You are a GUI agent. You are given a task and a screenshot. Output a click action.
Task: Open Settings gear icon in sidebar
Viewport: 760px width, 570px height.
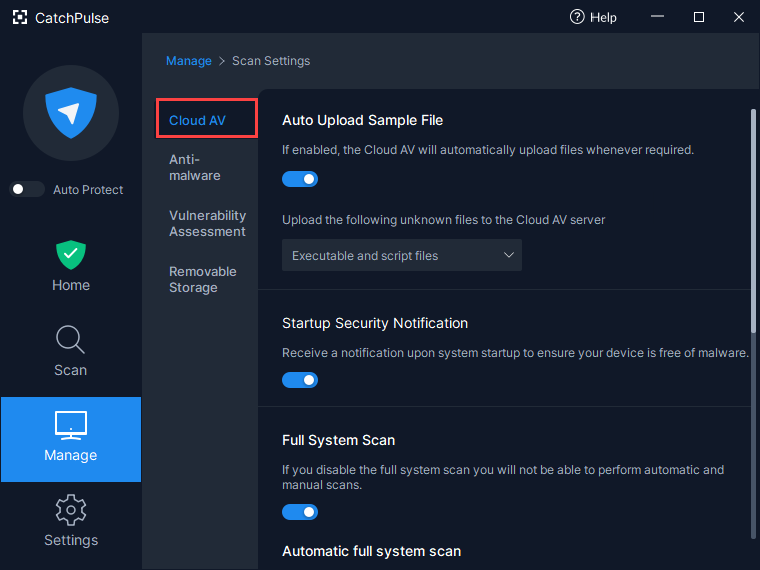[x=71, y=510]
